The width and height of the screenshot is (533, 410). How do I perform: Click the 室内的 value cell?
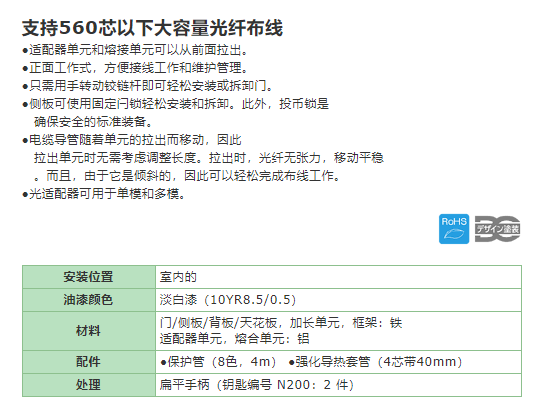(339, 277)
